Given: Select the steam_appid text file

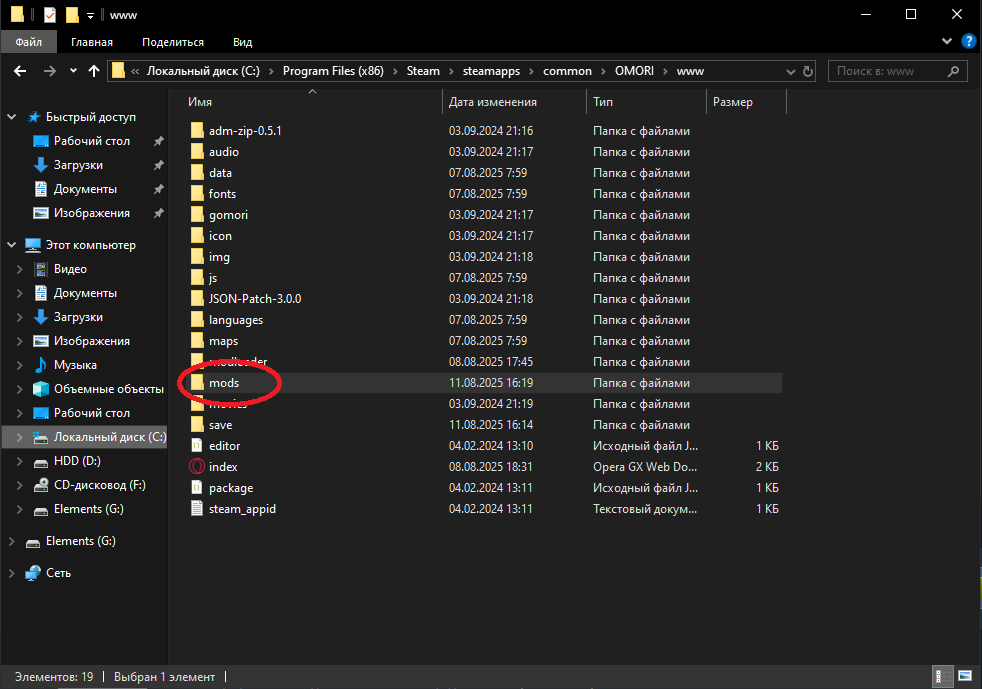Looking at the screenshot, I should (242, 509).
